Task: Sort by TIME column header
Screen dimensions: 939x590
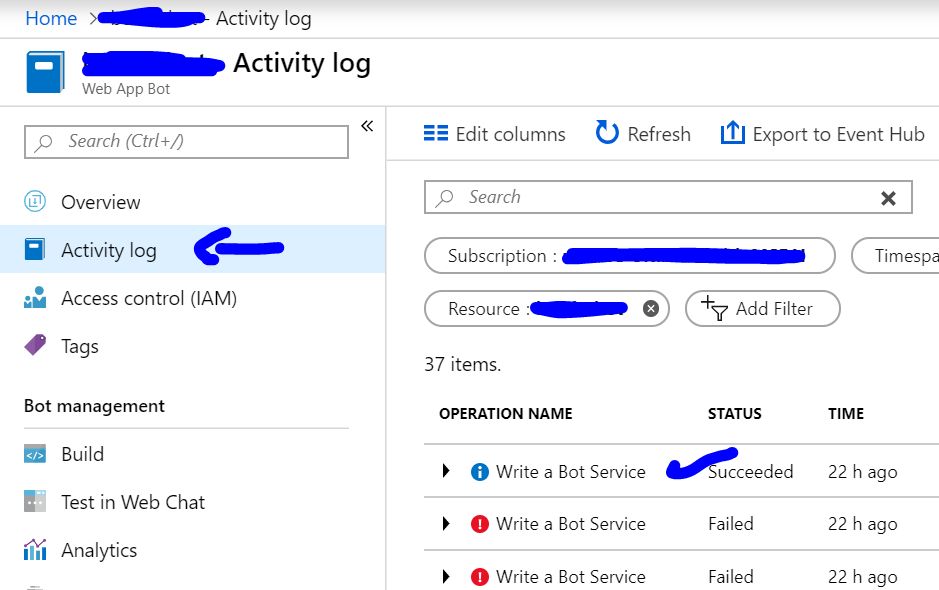Action: pos(846,414)
